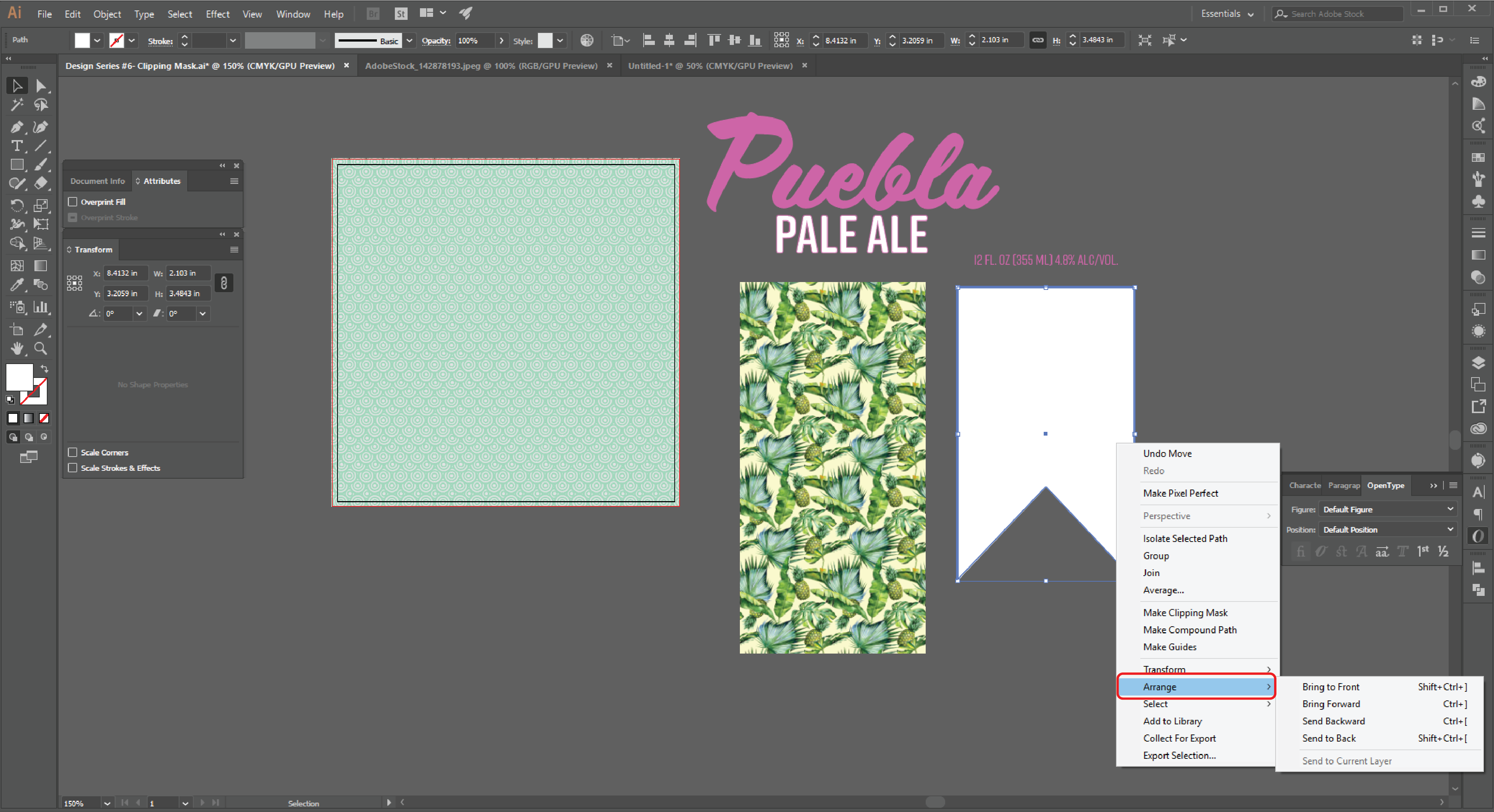Image resolution: width=1494 pixels, height=812 pixels.
Task: Choose Export Selection... entry
Action: click(x=1179, y=755)
